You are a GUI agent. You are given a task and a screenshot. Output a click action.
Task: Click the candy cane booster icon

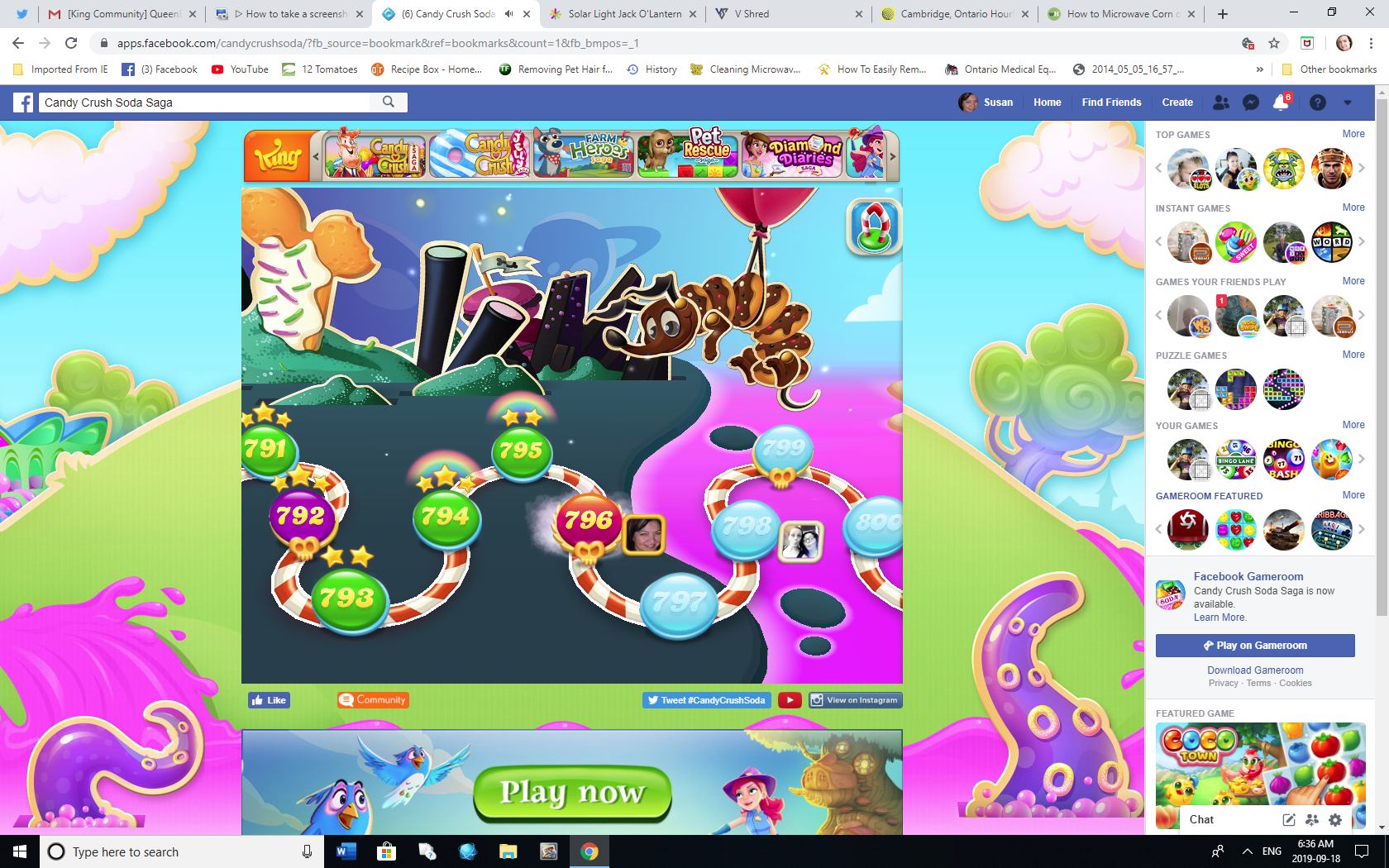(x=874, y=227)
